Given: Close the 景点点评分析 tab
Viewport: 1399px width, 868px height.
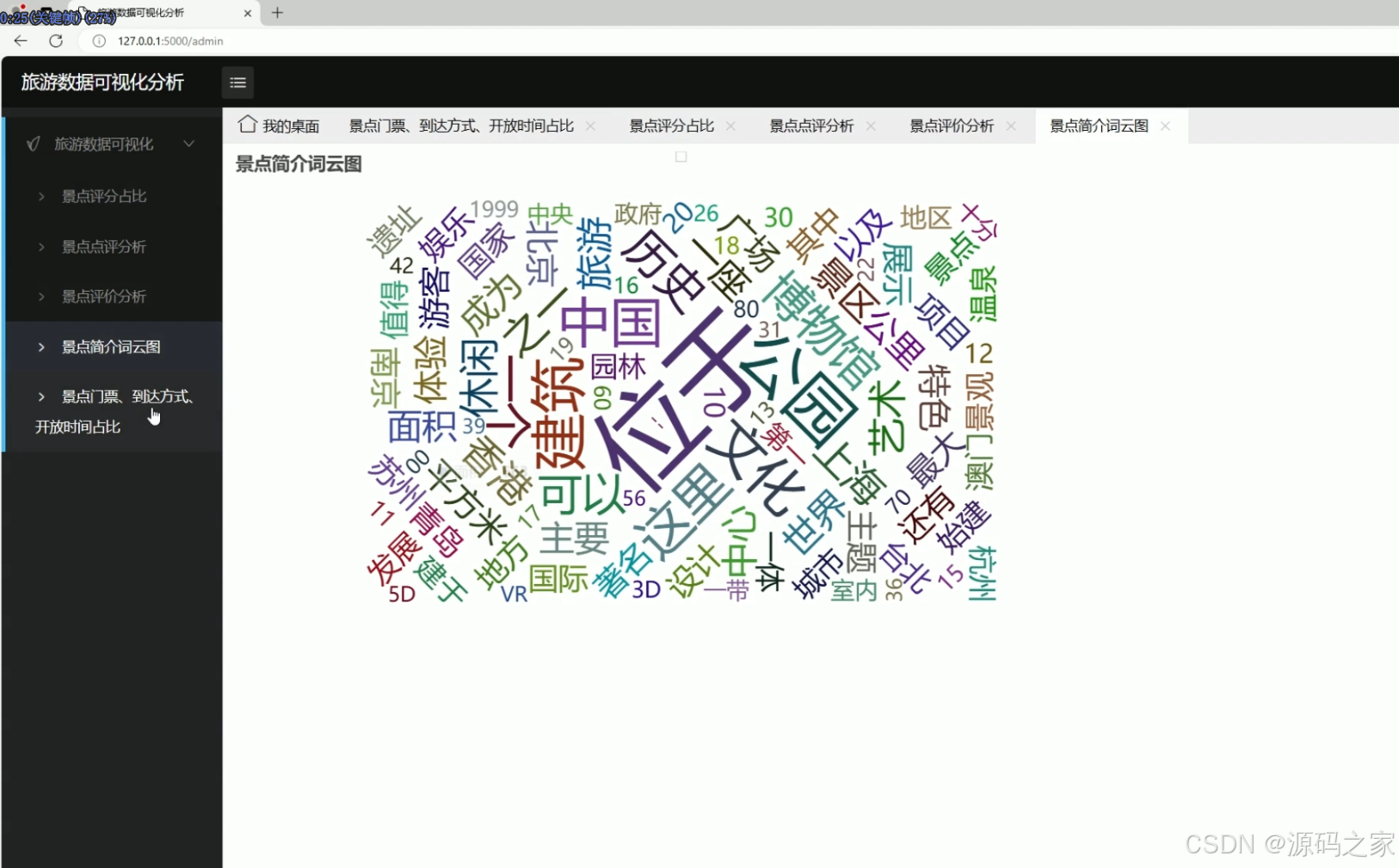Looking at the screenshot, I should click(x=872, y=126).
